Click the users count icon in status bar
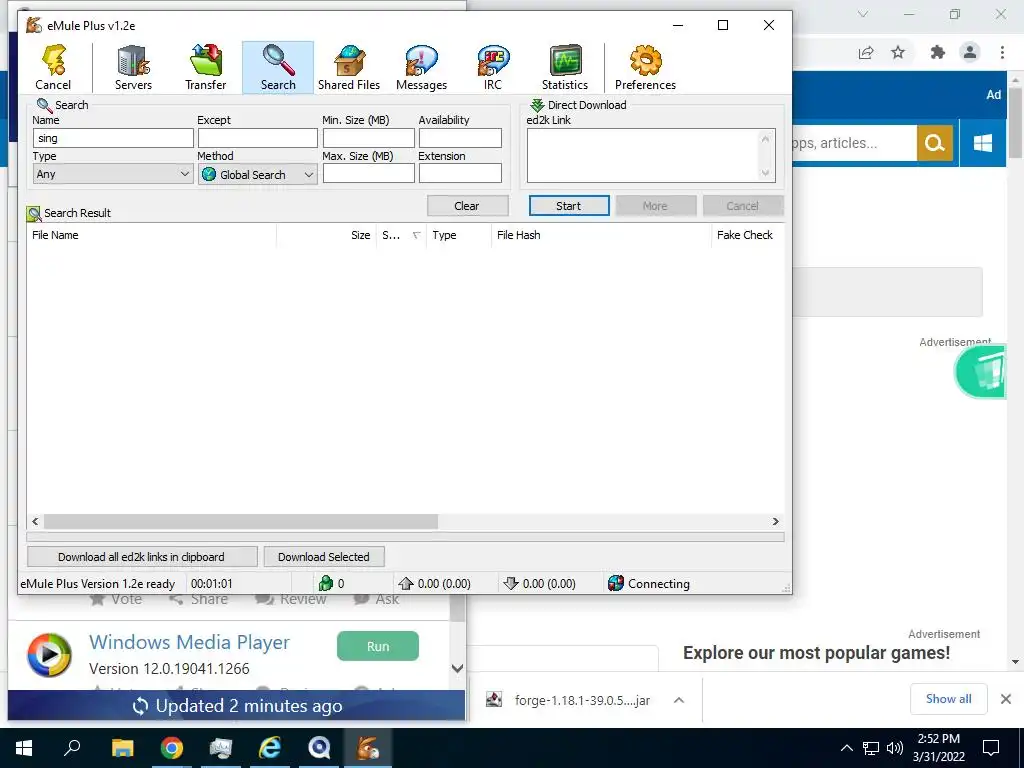 click(325, 583)
